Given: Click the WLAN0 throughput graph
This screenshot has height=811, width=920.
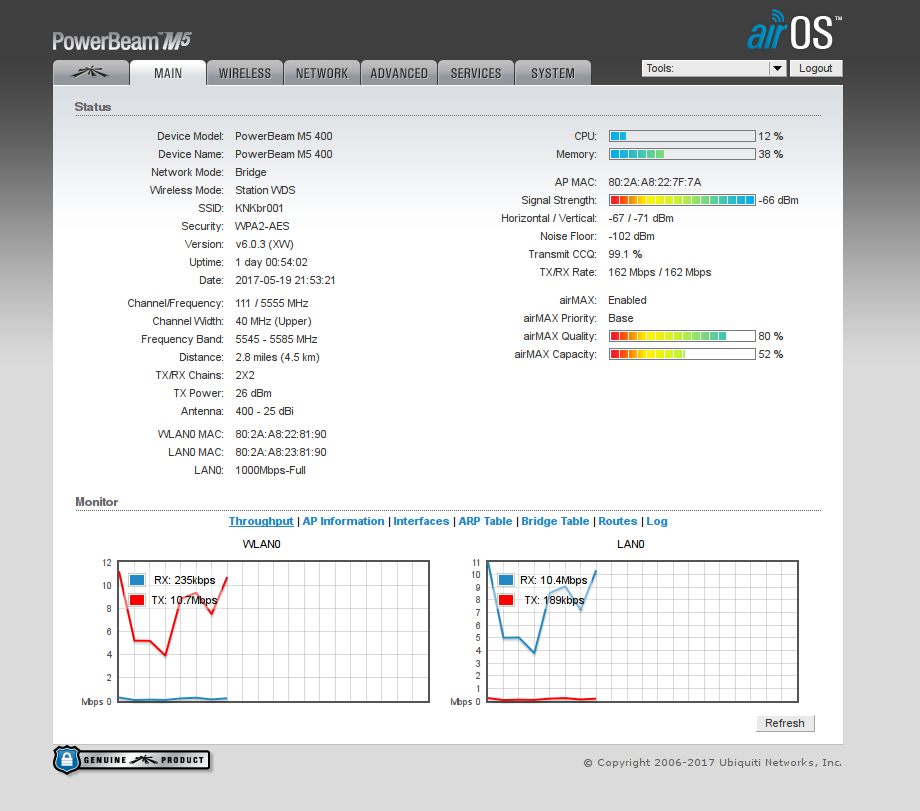Looking at the screenshot, I should coord(273,631).
